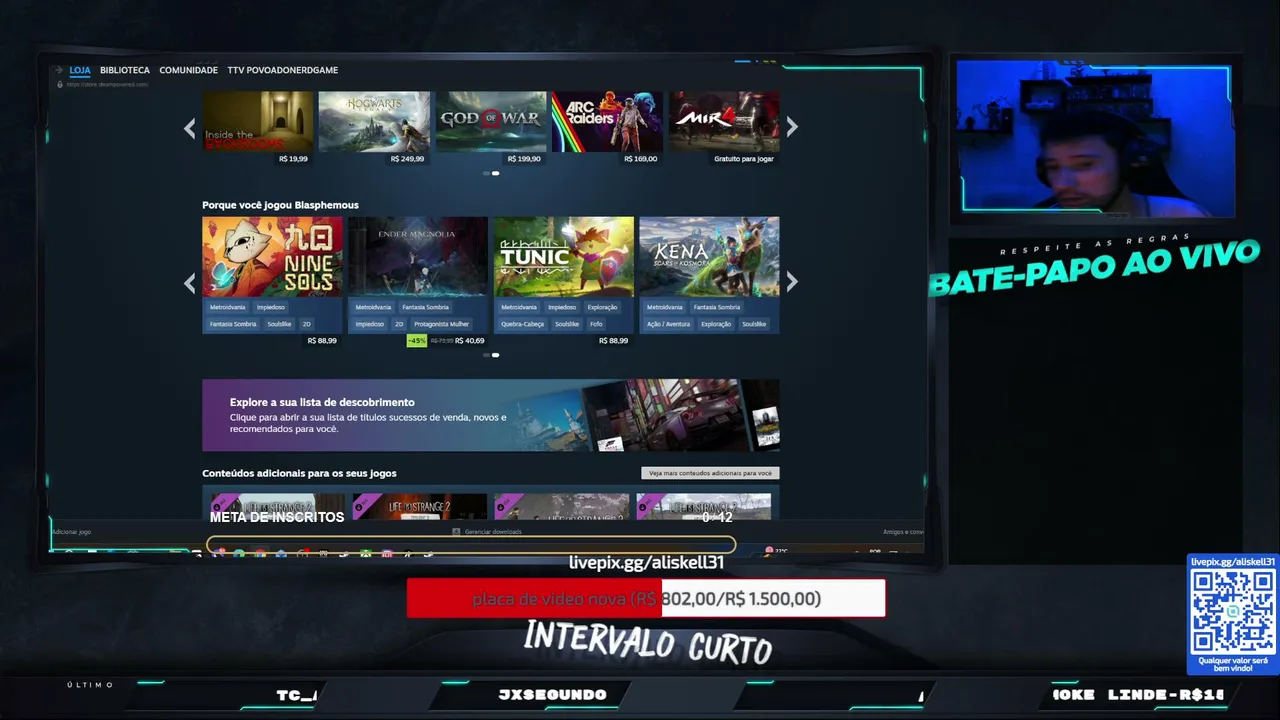The height and width of the screenshot is (720, 1280).
Task: Click the Soulslike tag under Nine Sols
Action: point(279,324)
